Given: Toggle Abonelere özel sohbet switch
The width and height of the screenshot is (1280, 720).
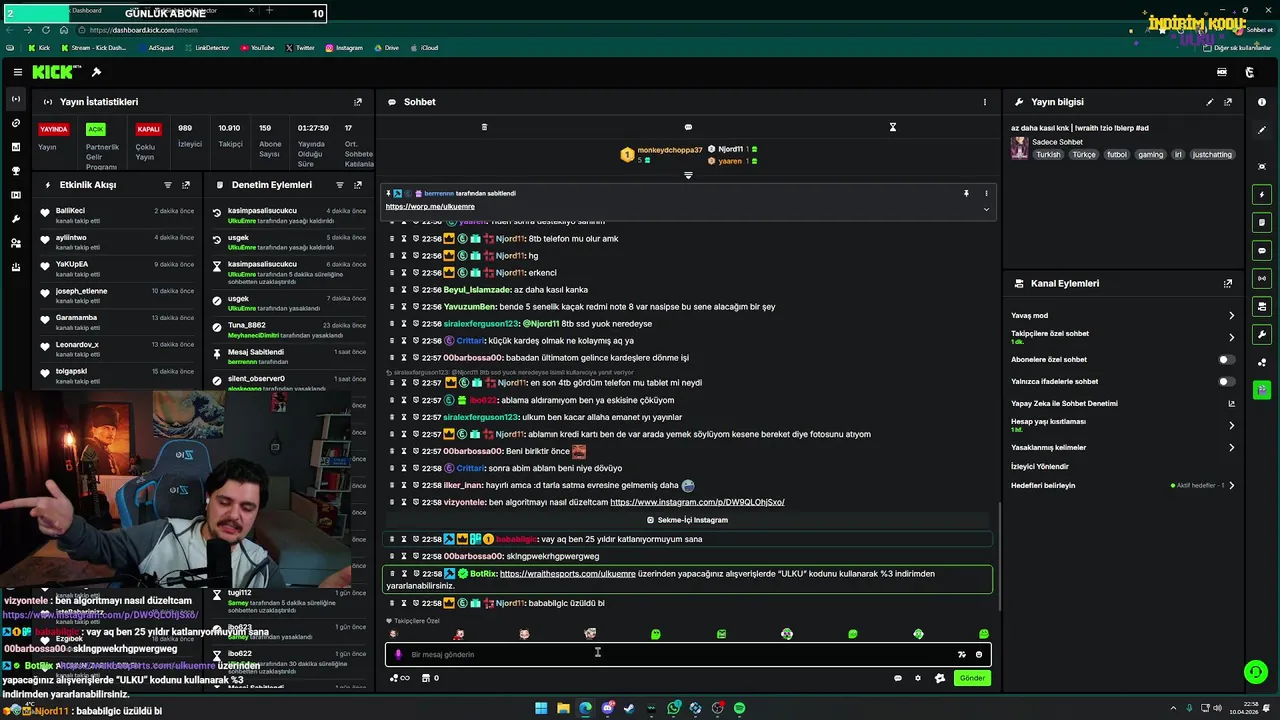Looking at the screenshot, I should click(x=1225, y=359).
